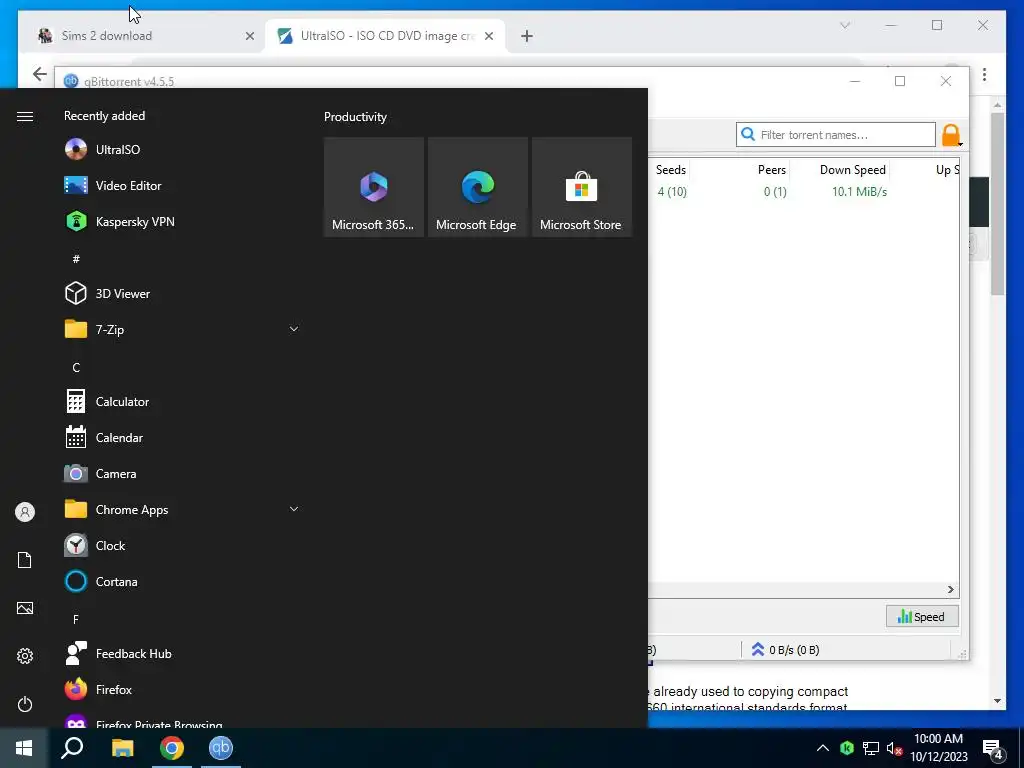Jump to letter F app list header

76,619
